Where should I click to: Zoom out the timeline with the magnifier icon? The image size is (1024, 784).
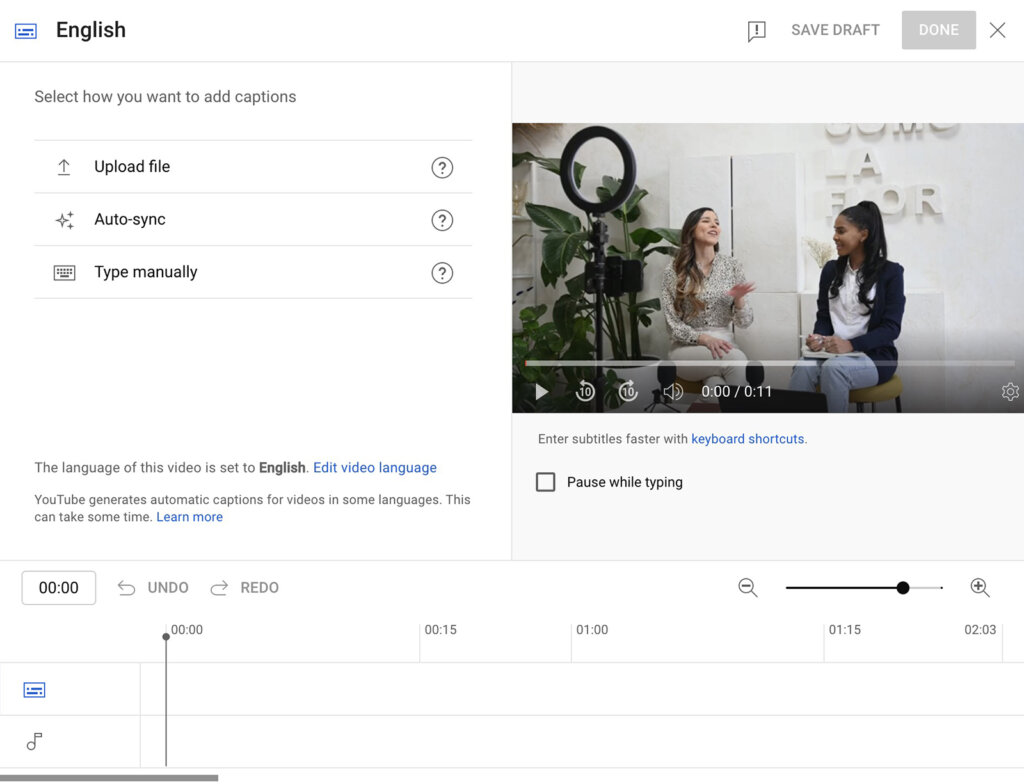coord(748,588)
